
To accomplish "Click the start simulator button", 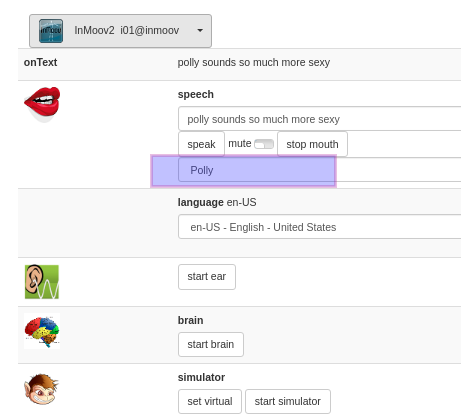I will click(288, 401).
